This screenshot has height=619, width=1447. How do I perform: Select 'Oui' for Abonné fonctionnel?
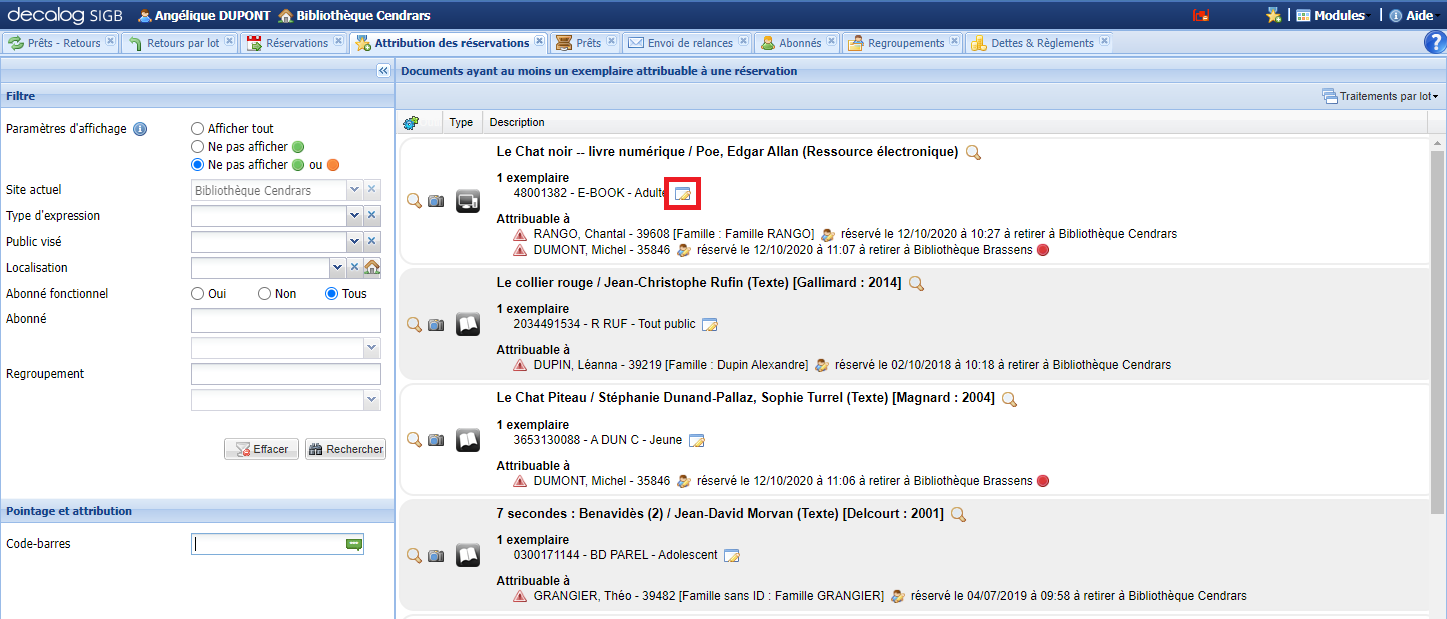coord(197,294)
